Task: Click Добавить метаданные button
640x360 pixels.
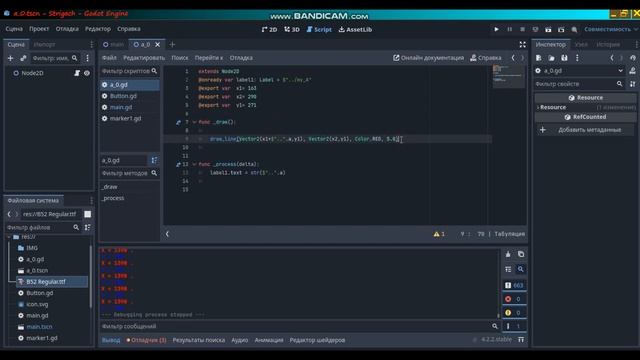Action: 584,130
